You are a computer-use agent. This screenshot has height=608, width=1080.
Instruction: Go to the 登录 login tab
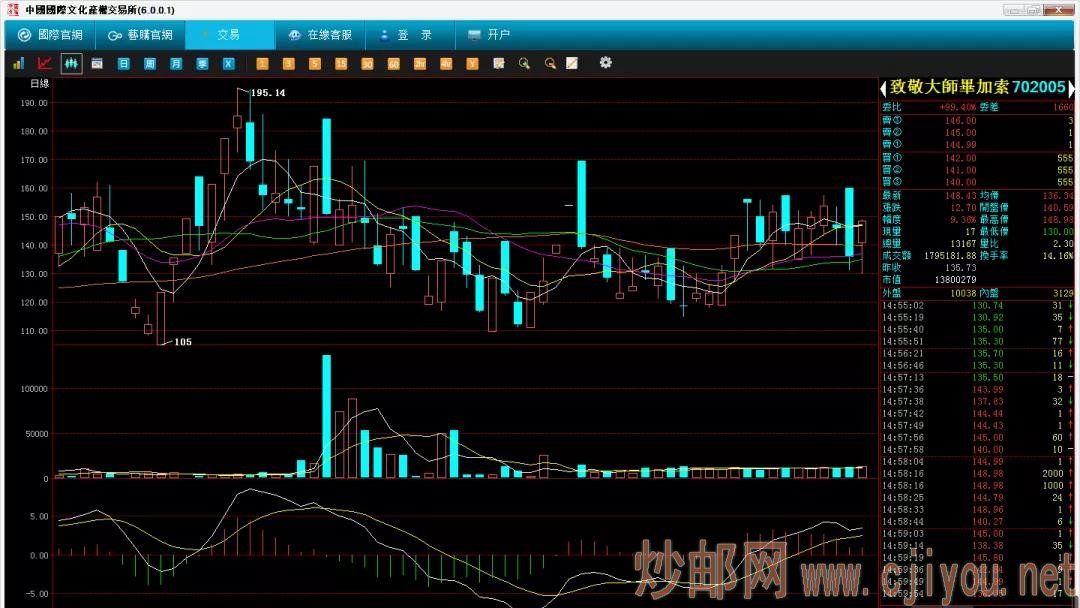pyautogui.click(x=409, y=34)
